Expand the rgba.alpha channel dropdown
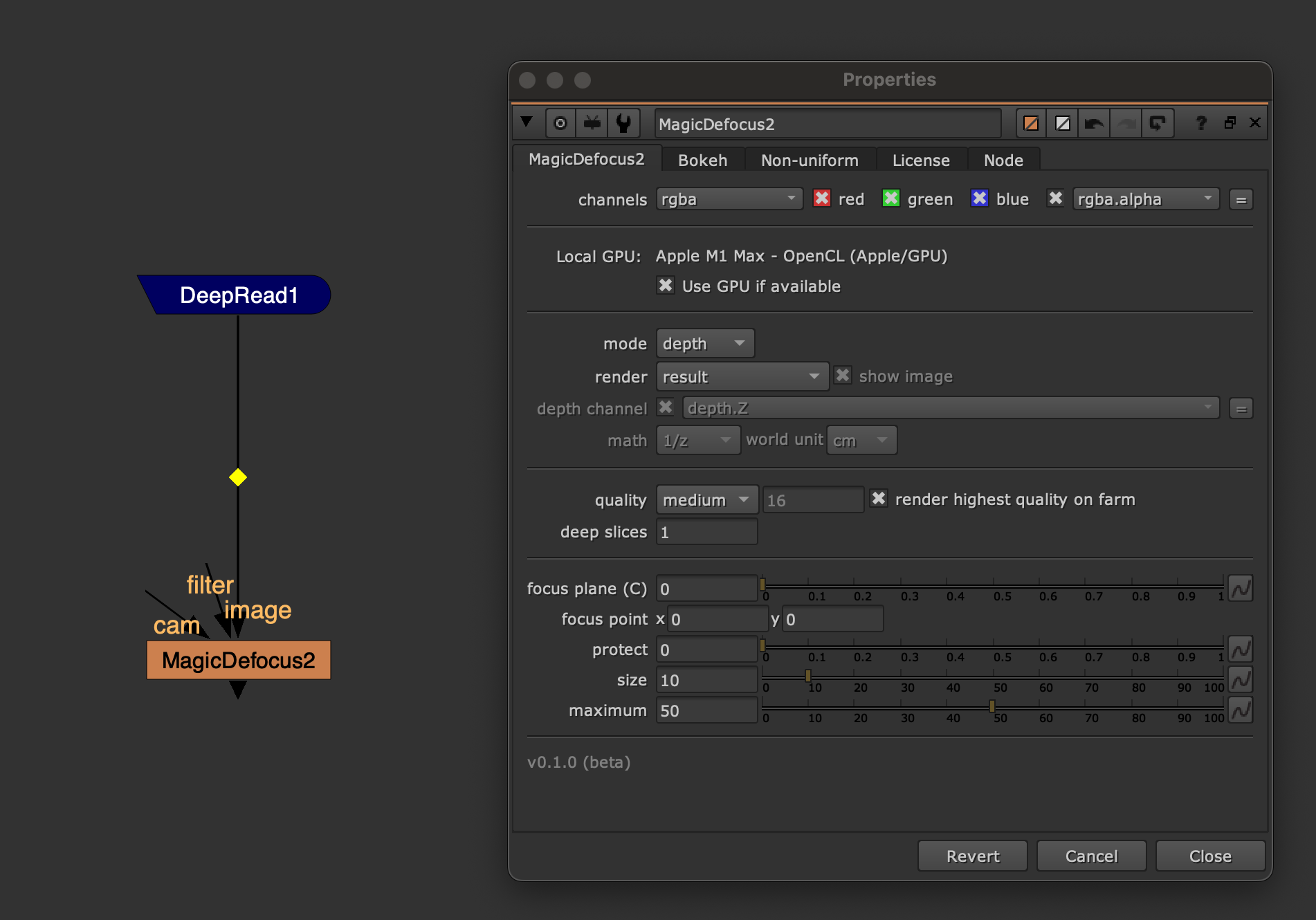This screenshot has width=1316, height=920. click(x=1145, y=199)
